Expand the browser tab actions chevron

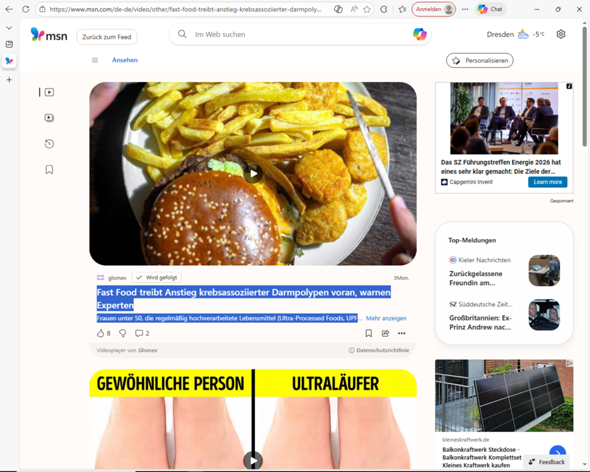[9, 28]
